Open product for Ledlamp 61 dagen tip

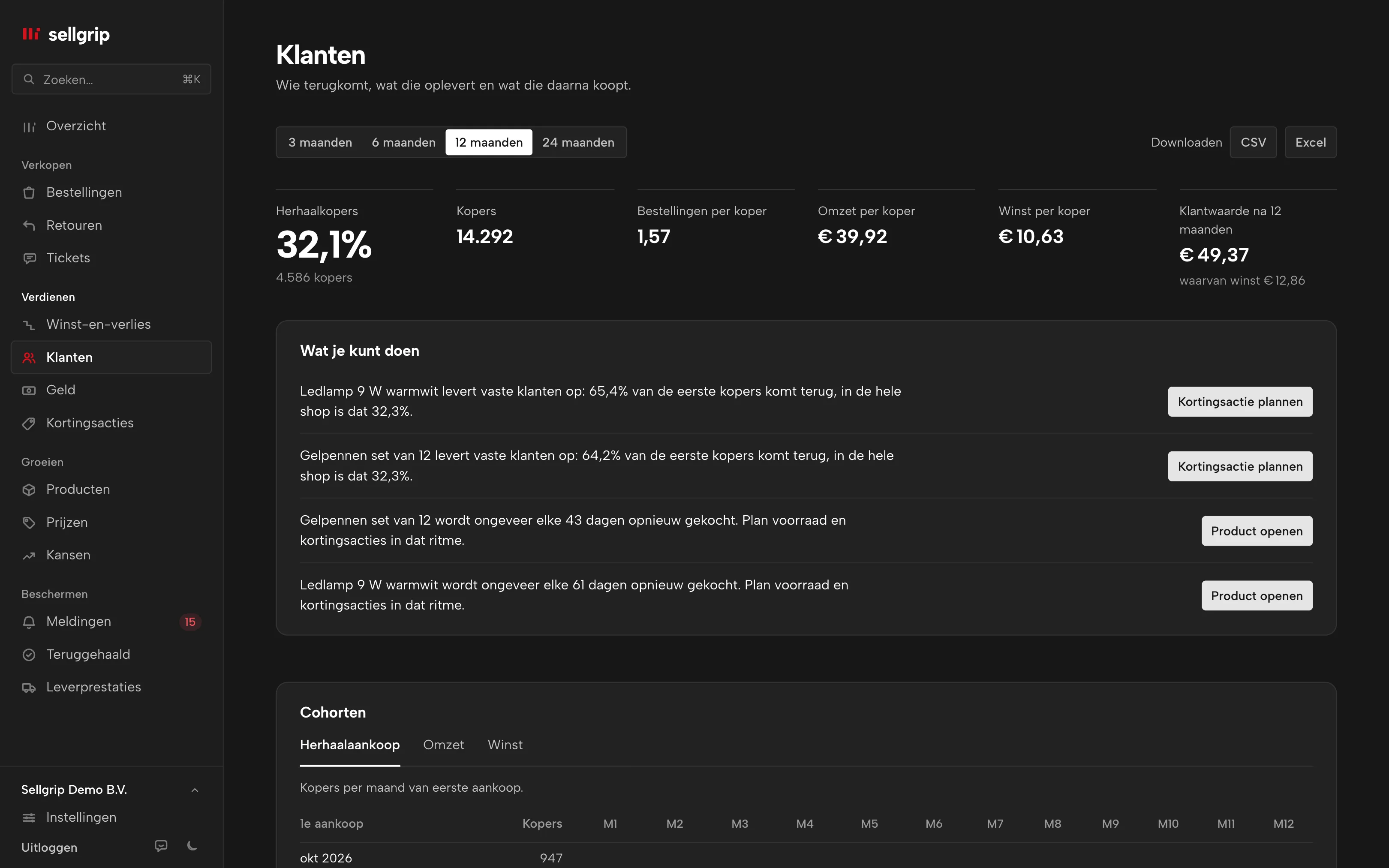coord(1257,596)
